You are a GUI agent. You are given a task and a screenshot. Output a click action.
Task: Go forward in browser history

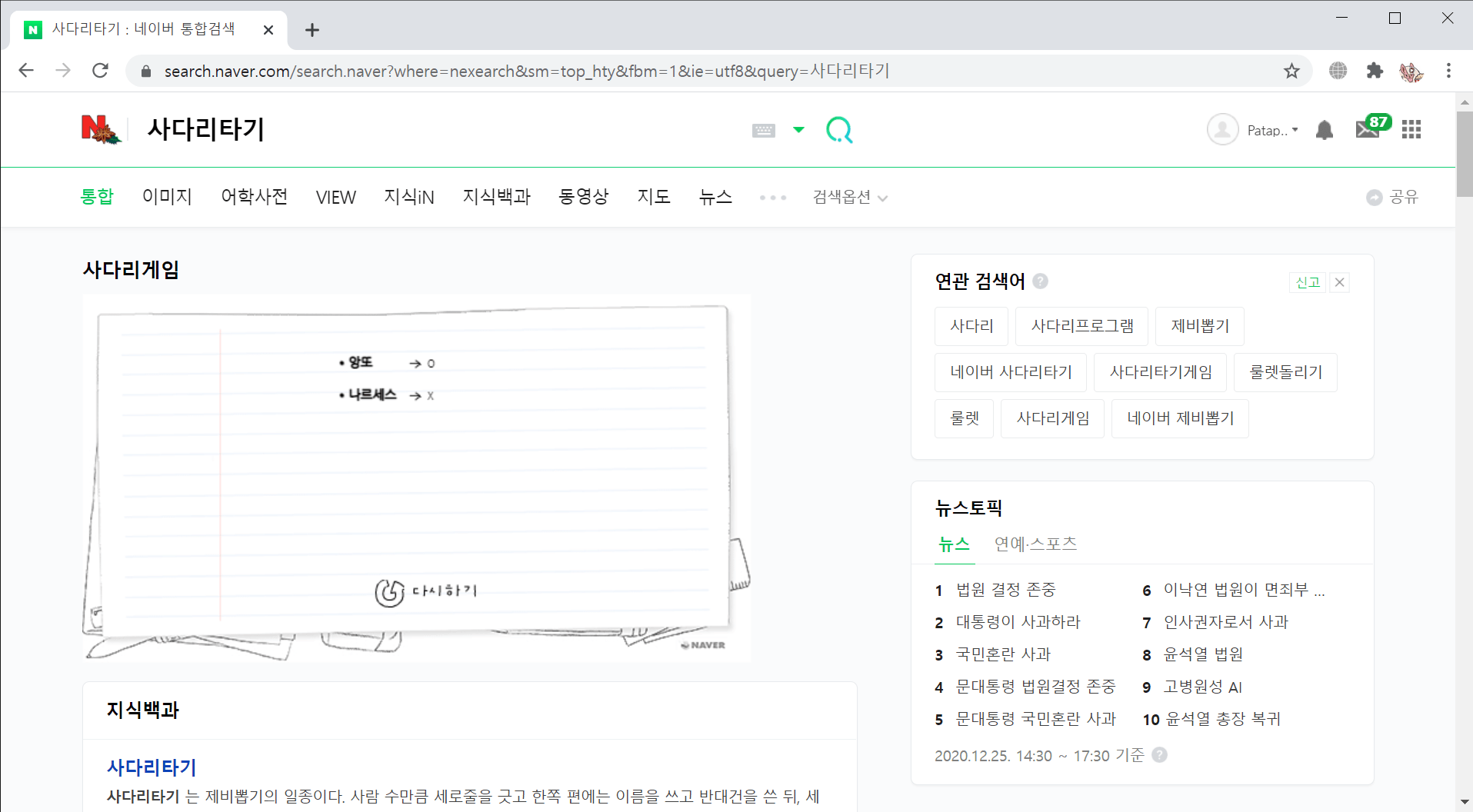click(63, 71)
